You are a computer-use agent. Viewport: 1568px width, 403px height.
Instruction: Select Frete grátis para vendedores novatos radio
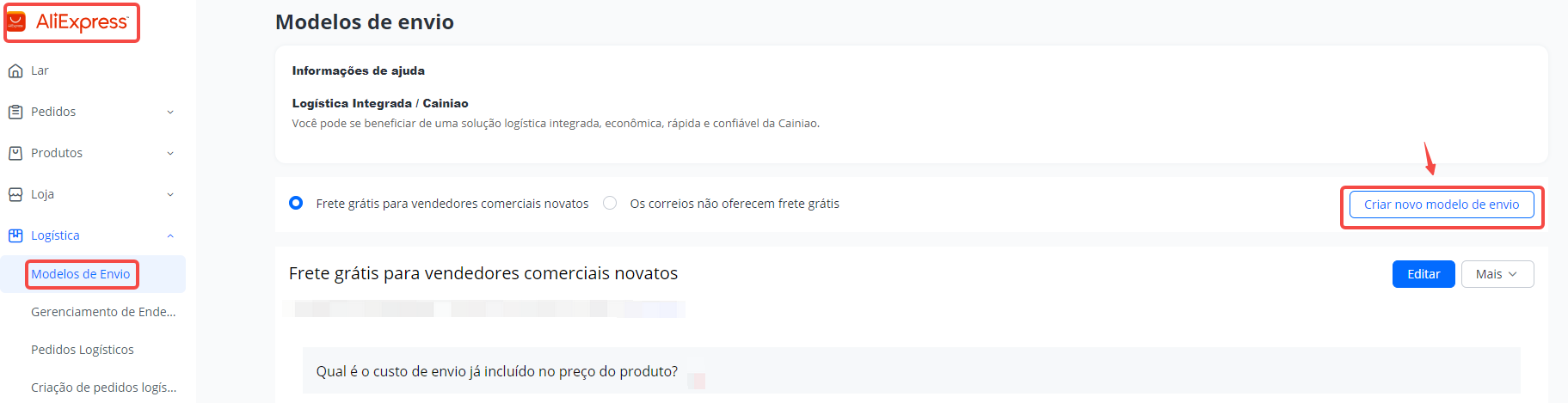tap(296, 204)
